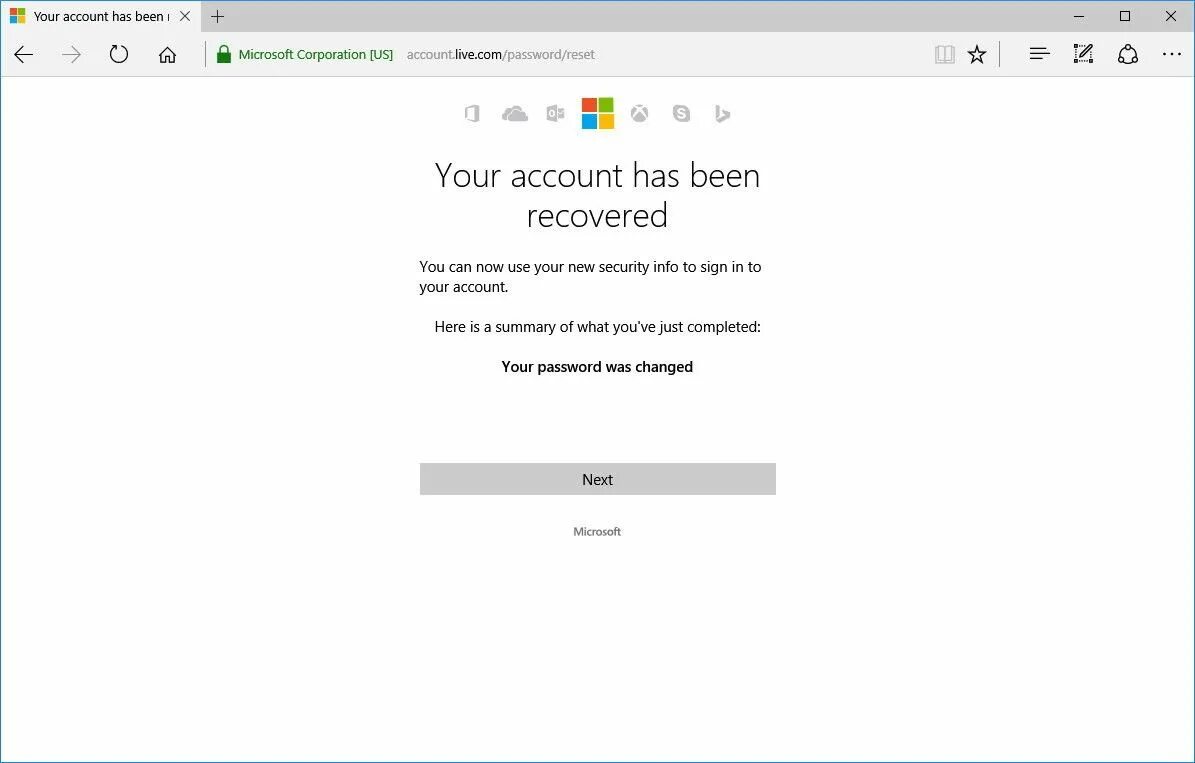Click the Microsoft footer text
The width and height of the screenshot is (1195, 763).
point(598,532)
